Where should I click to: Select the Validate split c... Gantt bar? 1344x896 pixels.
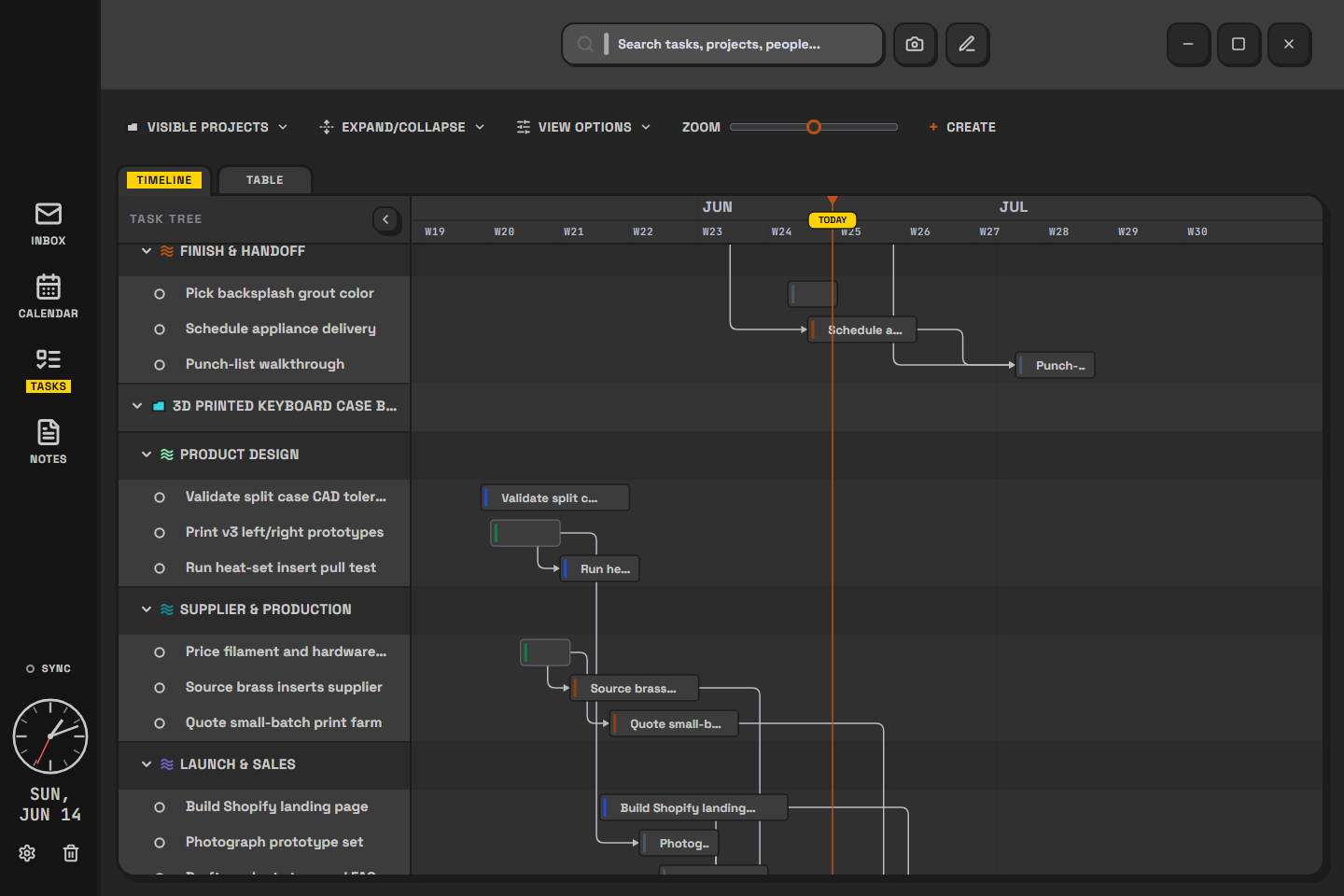tap(555, 497)
